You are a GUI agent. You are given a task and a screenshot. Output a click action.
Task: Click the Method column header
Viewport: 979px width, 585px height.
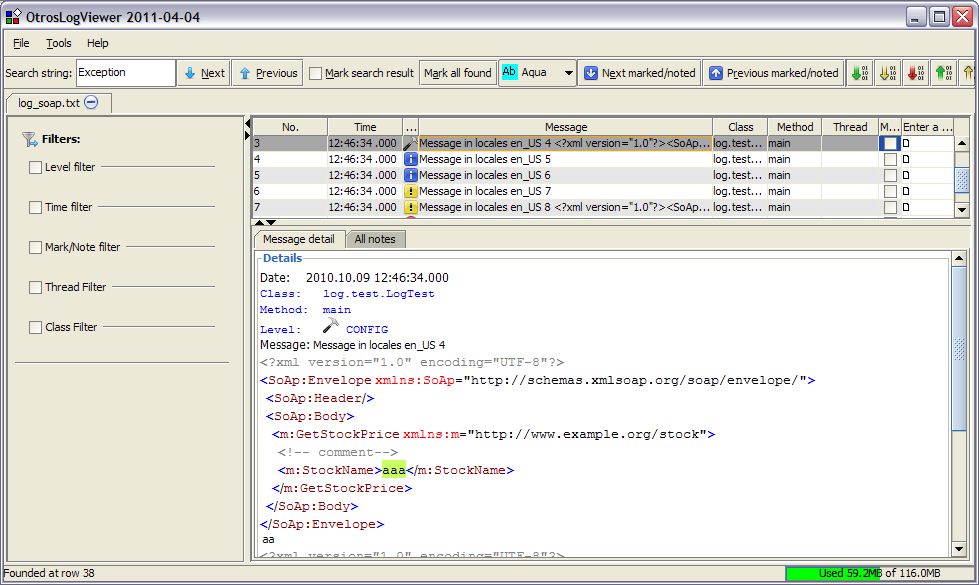coord(795,127)
